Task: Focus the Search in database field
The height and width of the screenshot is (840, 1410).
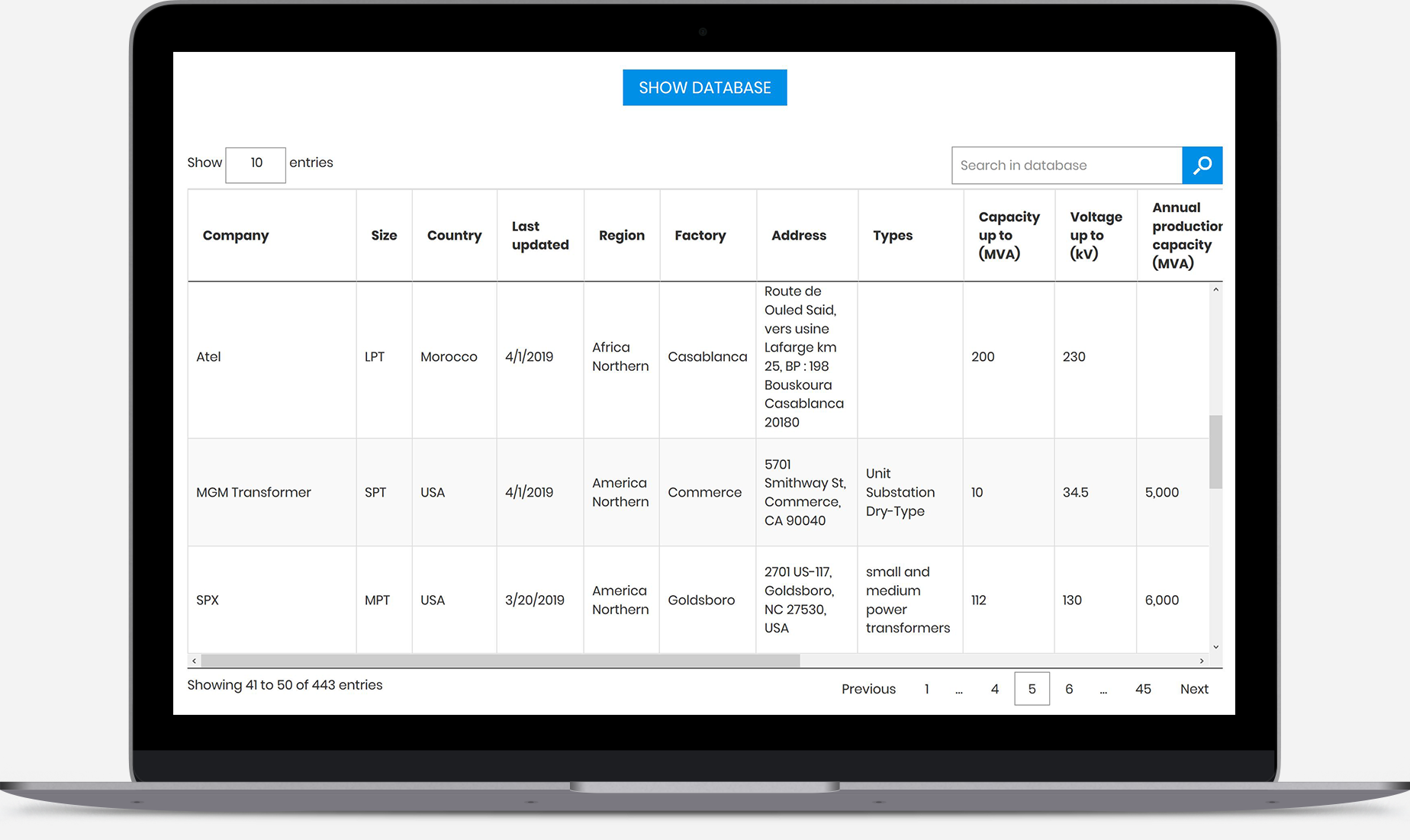Action: point(1067,166)
